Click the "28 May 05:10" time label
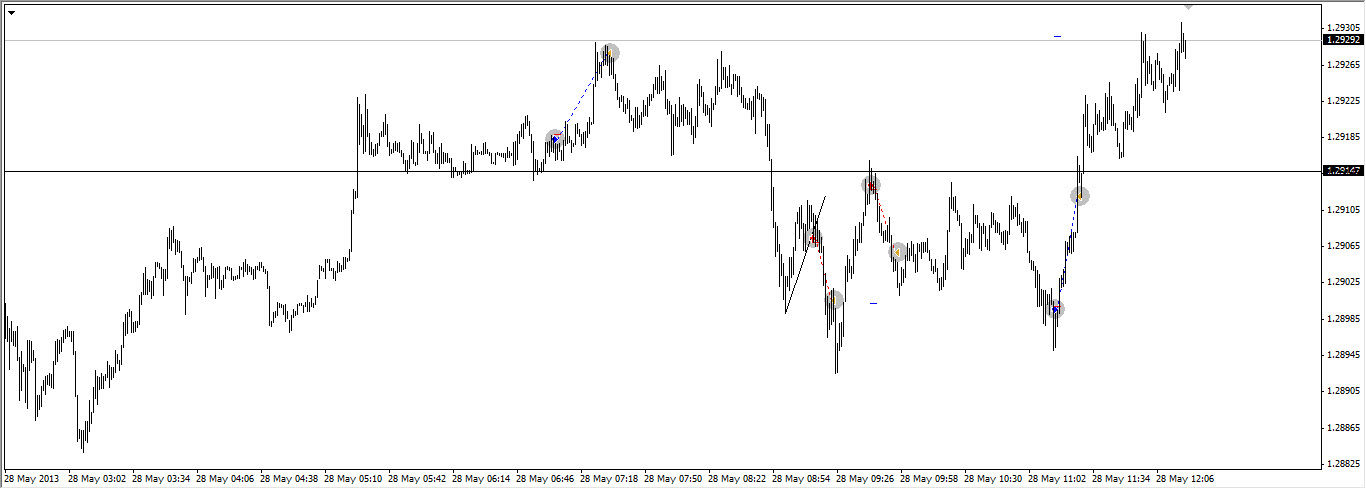1366x489 pixels. (x=354, y=479)
